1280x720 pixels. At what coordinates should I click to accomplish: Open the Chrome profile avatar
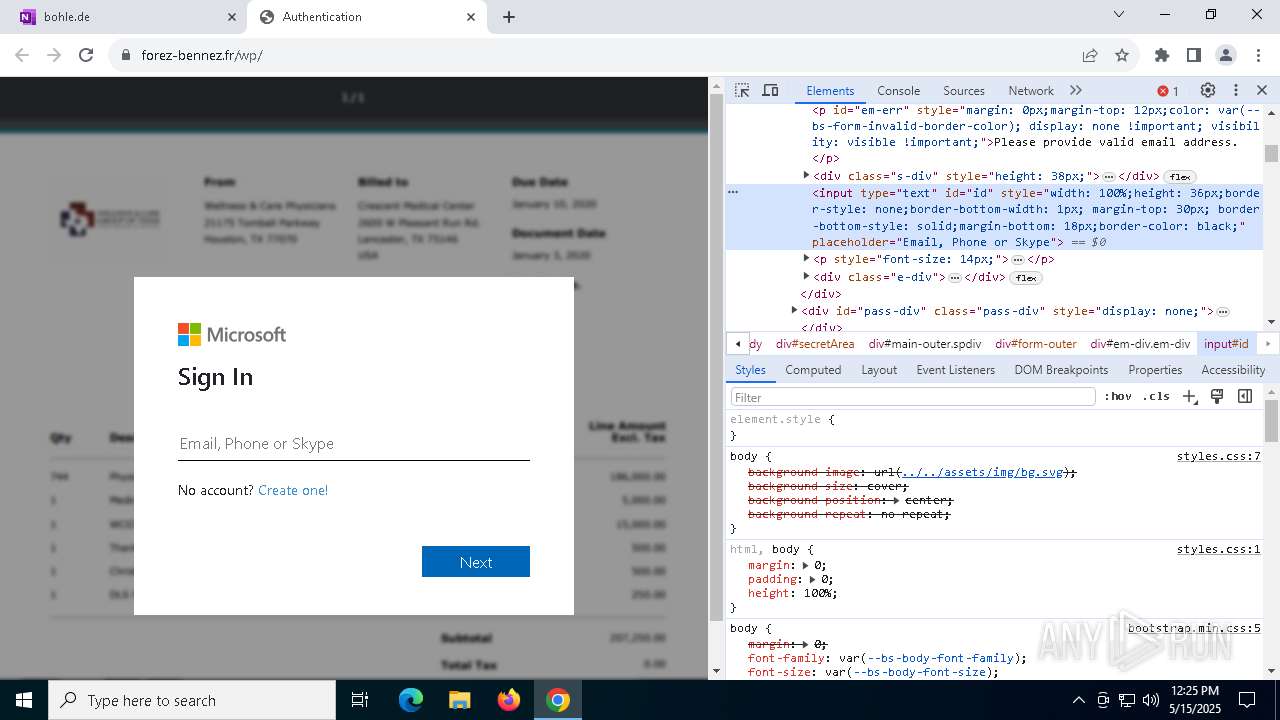point(1226,55)
